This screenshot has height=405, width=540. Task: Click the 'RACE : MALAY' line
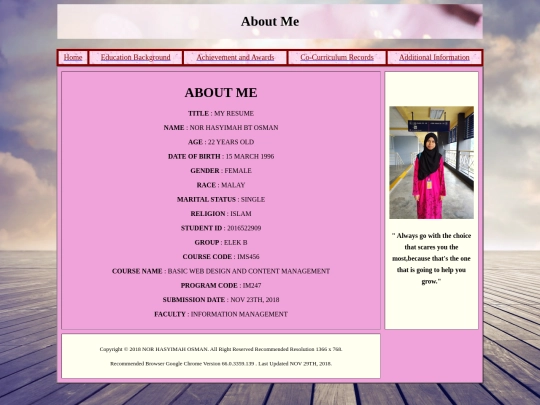(221, 185)
